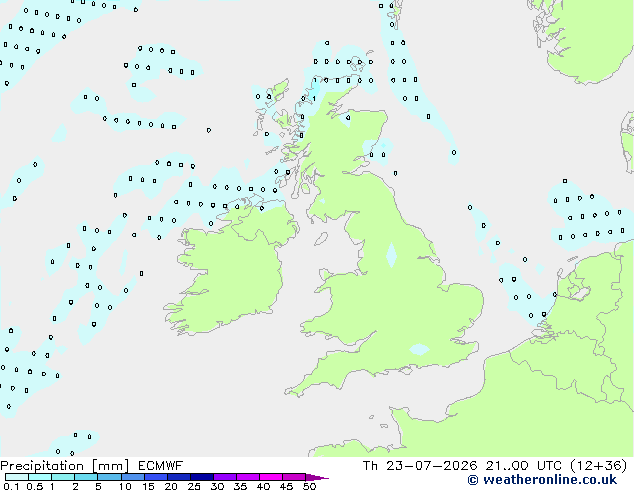Select the 40–45 mm magenta swatch

tap(271, 477)
